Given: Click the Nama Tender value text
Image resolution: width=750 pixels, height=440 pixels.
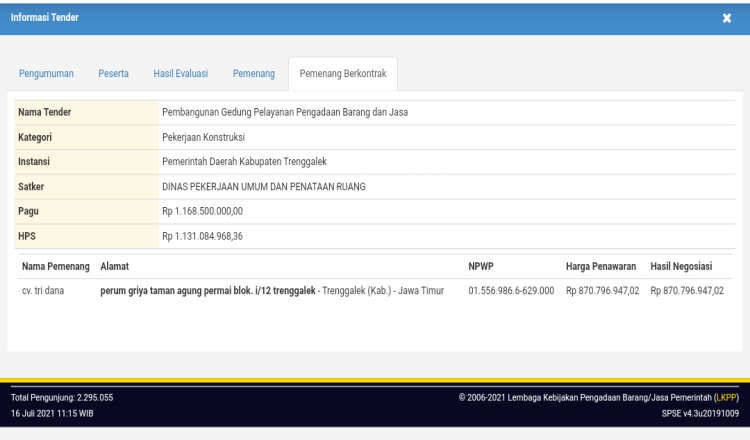Looking at the screenshot, I should tap(284, 112).
